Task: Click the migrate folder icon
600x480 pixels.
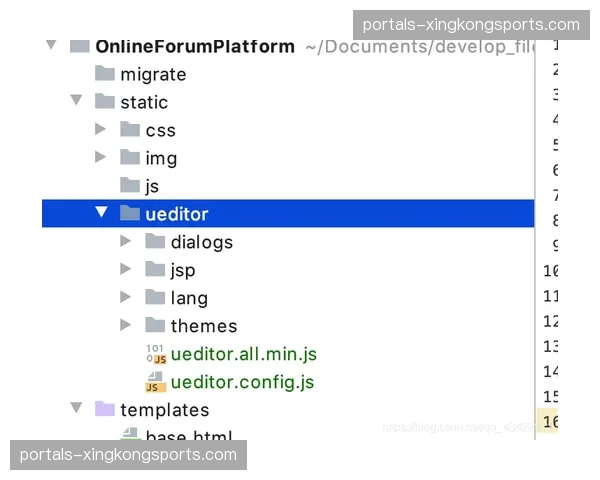Action: tap(105, 74)
